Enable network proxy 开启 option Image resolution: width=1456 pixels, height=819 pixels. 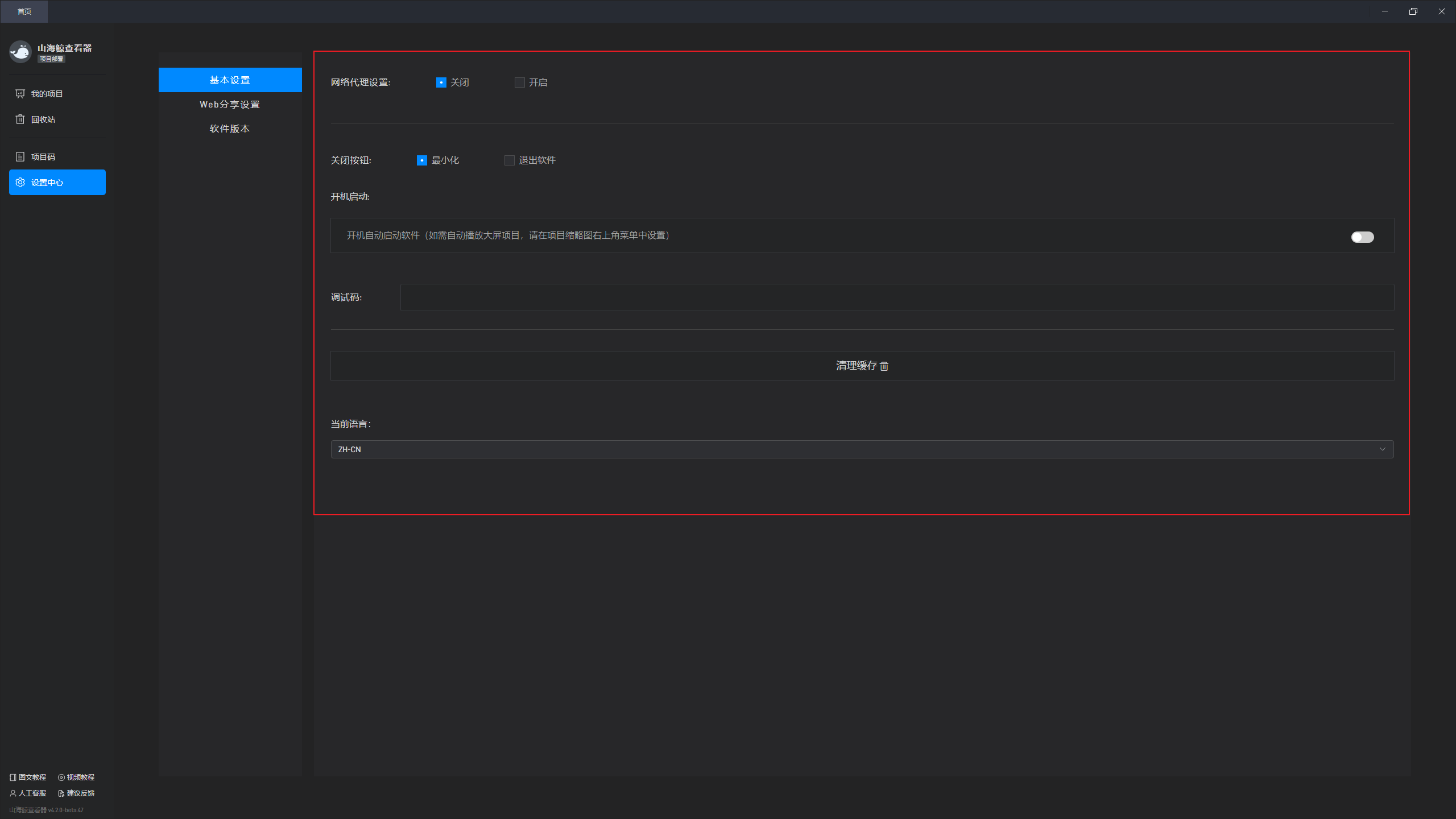point(520,82)
